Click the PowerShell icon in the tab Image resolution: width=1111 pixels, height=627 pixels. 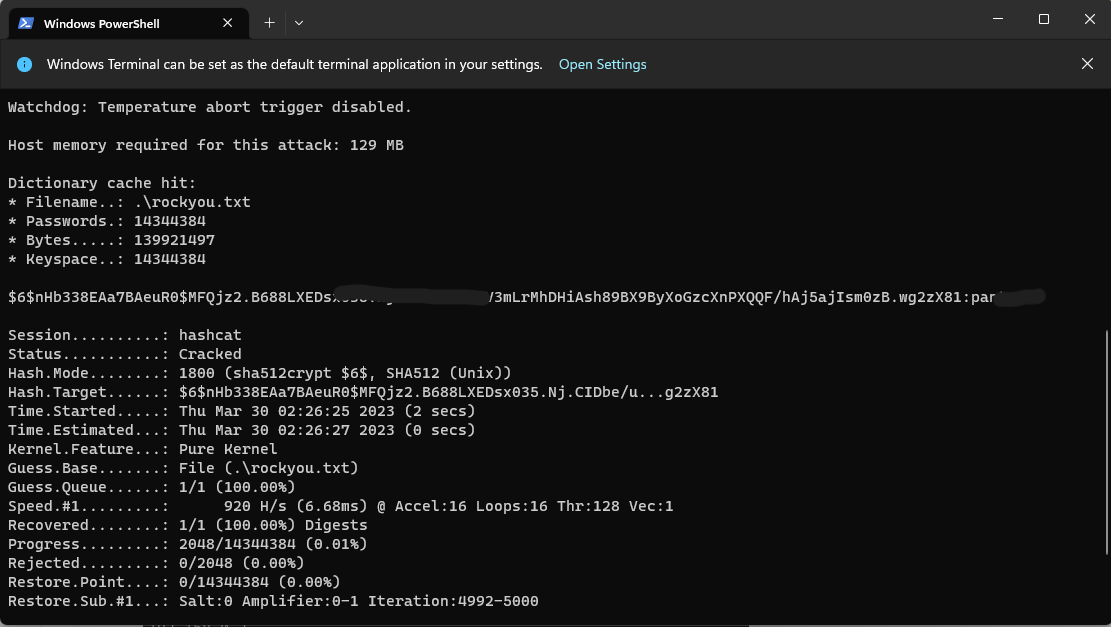[x=26, y=23]
